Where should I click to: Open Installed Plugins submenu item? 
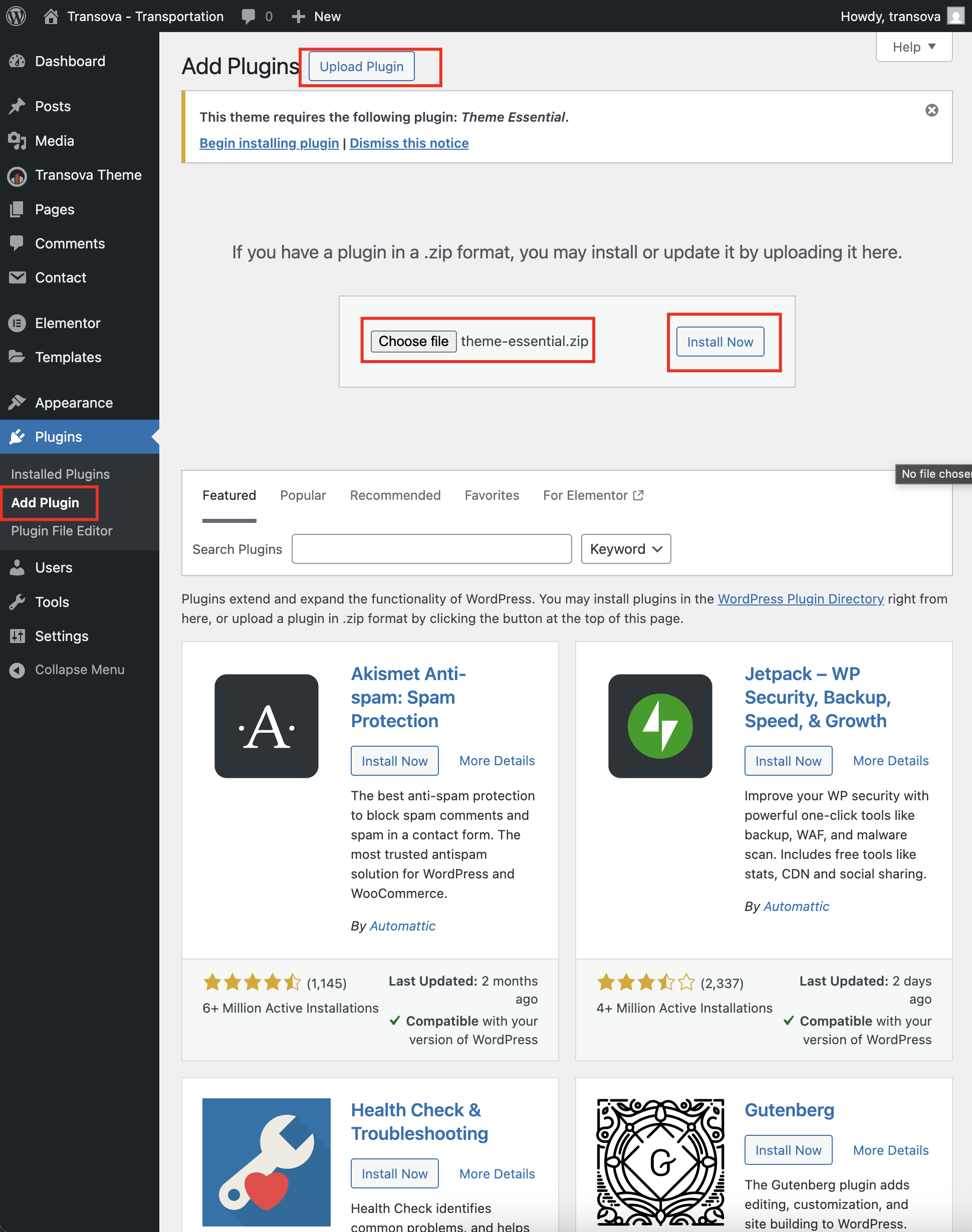pos(60,474)
